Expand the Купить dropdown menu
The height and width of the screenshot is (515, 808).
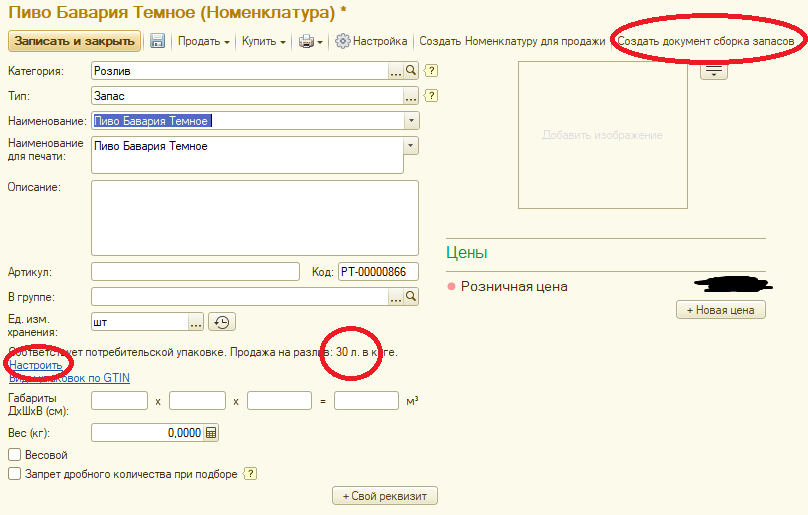(263, 41)
